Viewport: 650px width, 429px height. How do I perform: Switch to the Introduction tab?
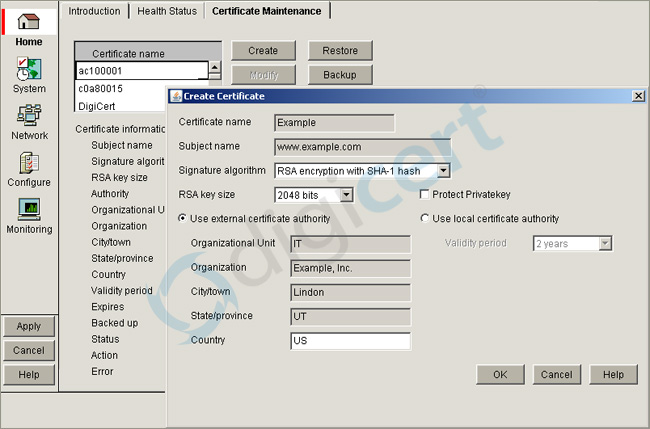pyautogui.click(x=94, y=11)
